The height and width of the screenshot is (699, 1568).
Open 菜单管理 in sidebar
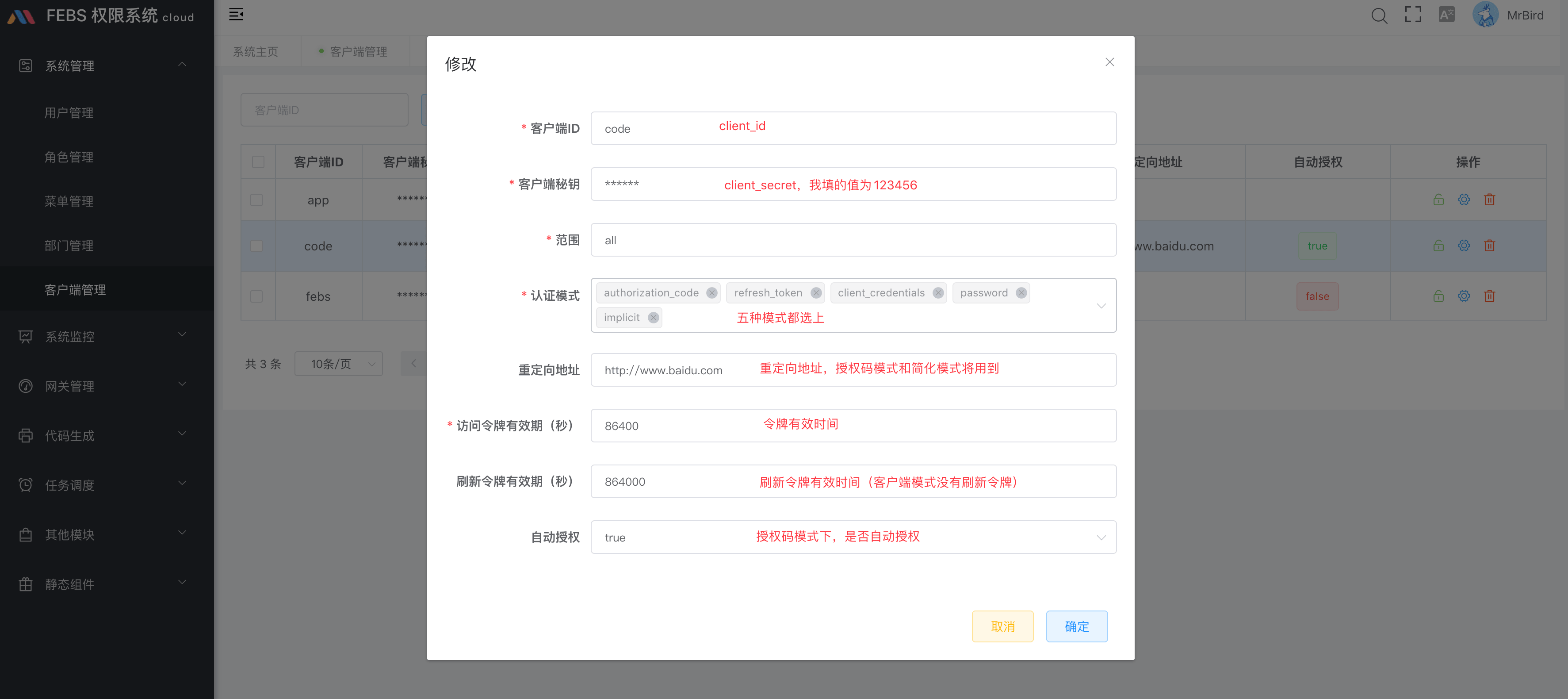point(69,202)
